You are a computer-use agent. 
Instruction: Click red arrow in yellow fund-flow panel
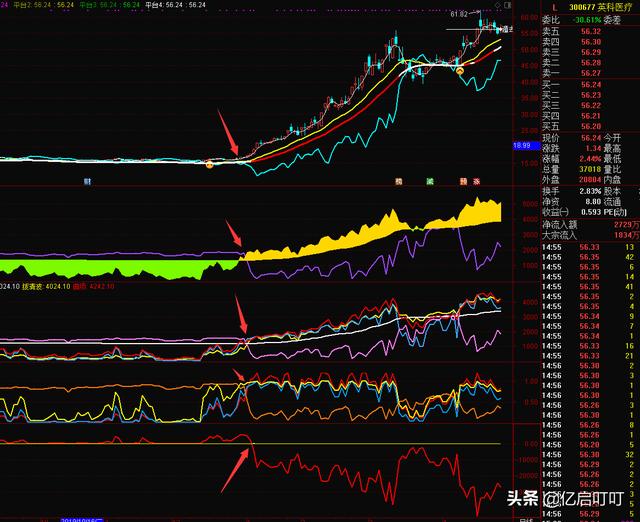[234, 237]
